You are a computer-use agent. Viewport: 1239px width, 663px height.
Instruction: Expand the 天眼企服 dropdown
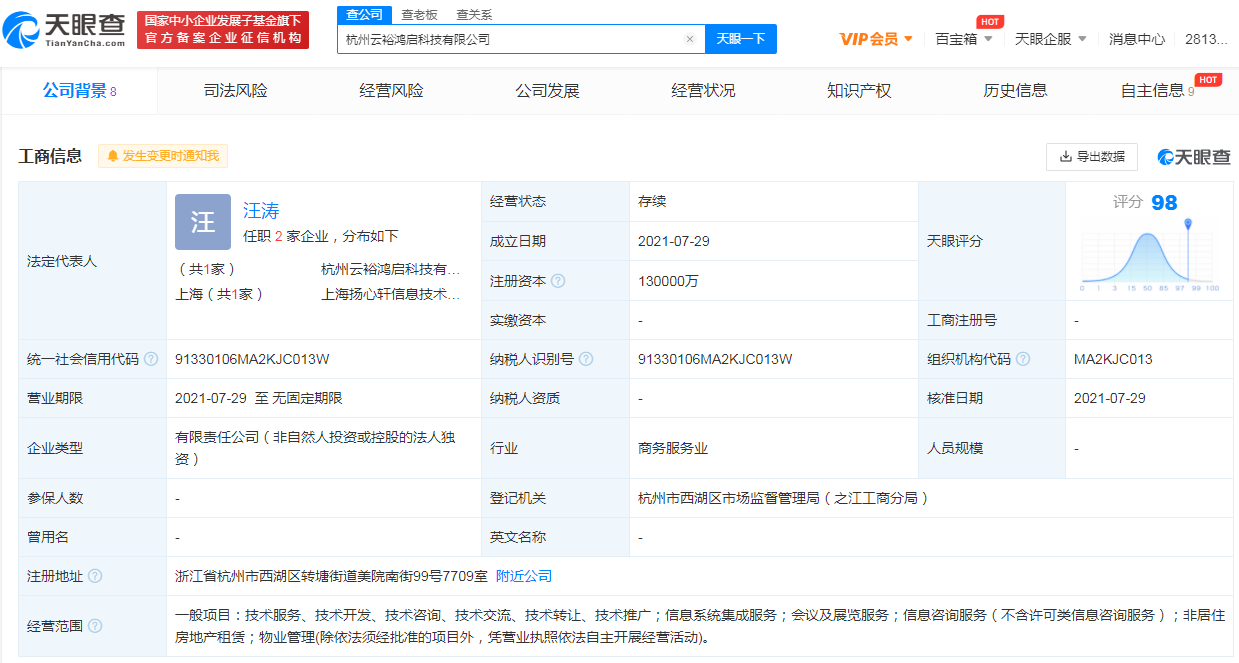(x=1050, y=39)
